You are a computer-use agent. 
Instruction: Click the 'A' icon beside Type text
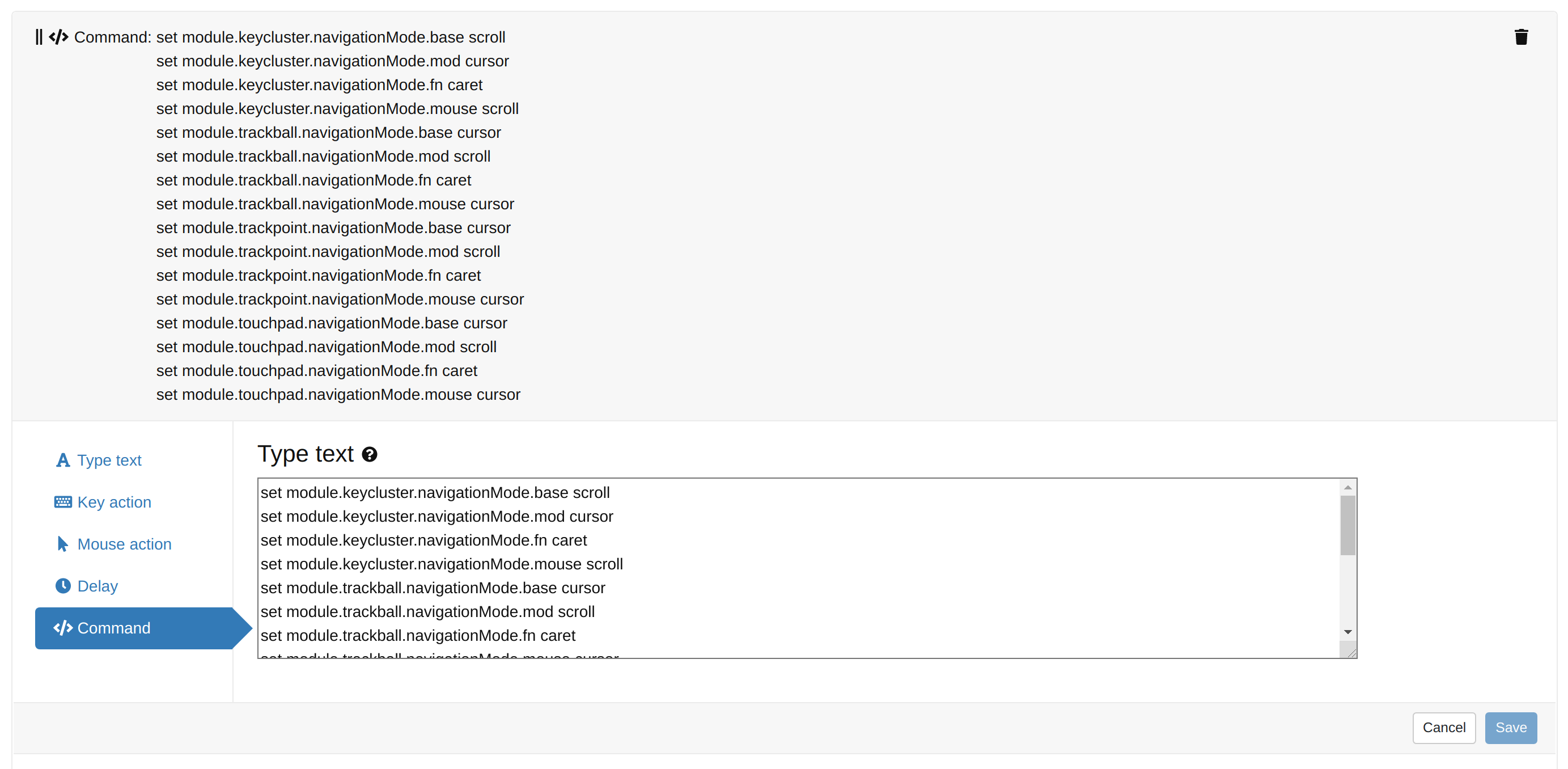63,460
